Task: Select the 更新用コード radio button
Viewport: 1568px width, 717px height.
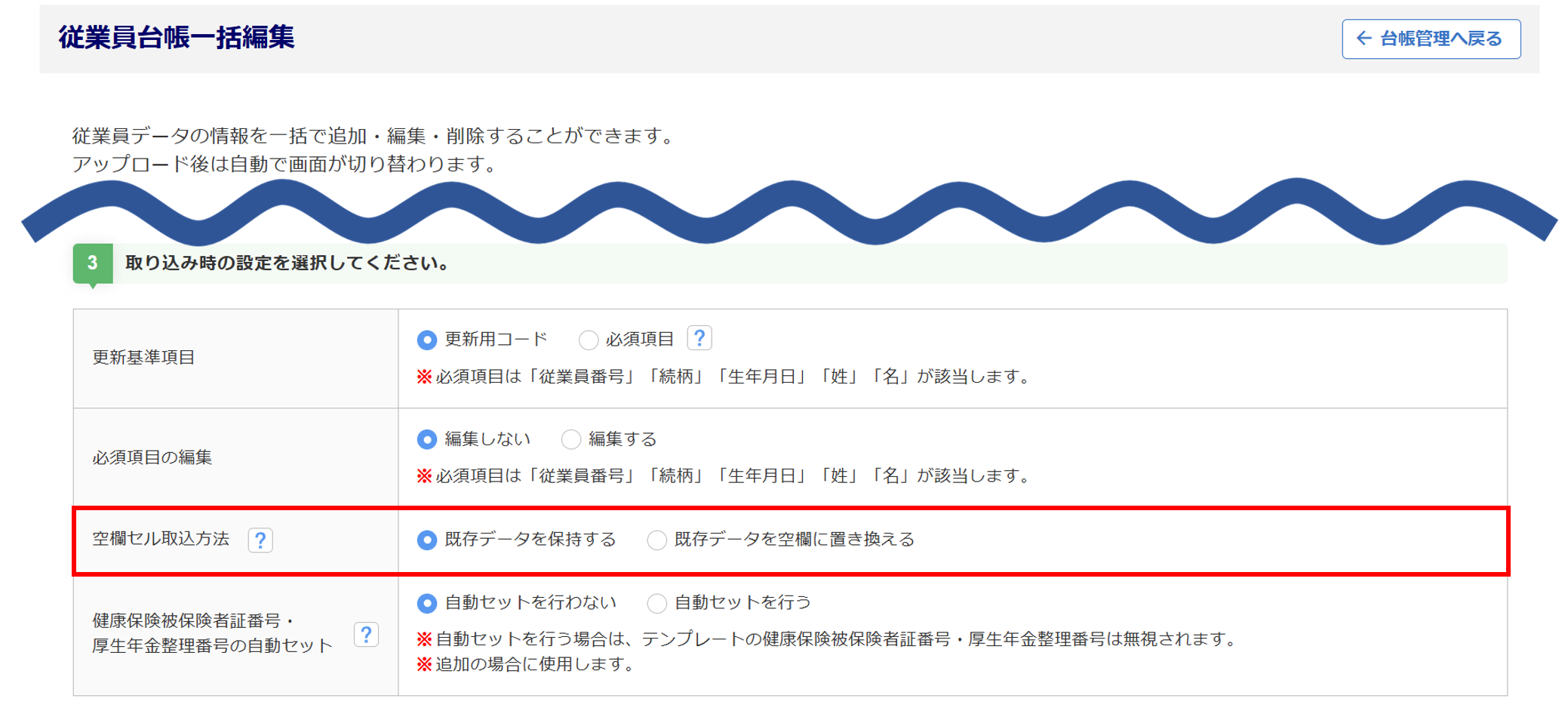Action: click(427, 340)
